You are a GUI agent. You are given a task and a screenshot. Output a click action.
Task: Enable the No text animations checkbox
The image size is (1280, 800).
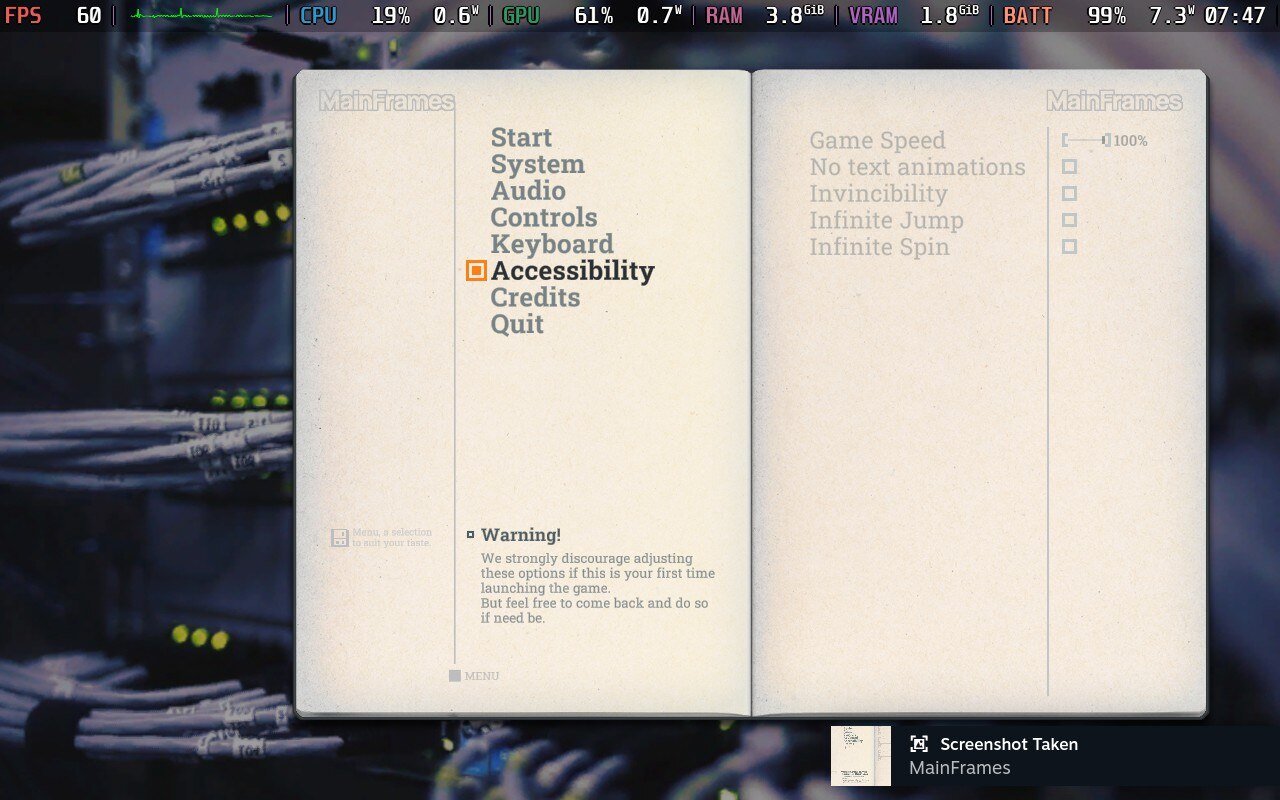click(1069, 167)
